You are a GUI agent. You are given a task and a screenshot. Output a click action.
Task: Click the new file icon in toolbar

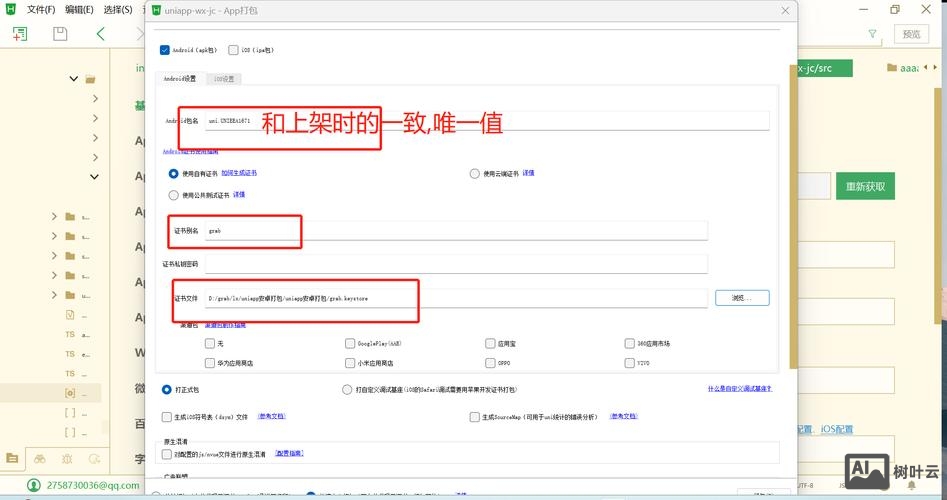pyautogui.click(x=19, y=33)
